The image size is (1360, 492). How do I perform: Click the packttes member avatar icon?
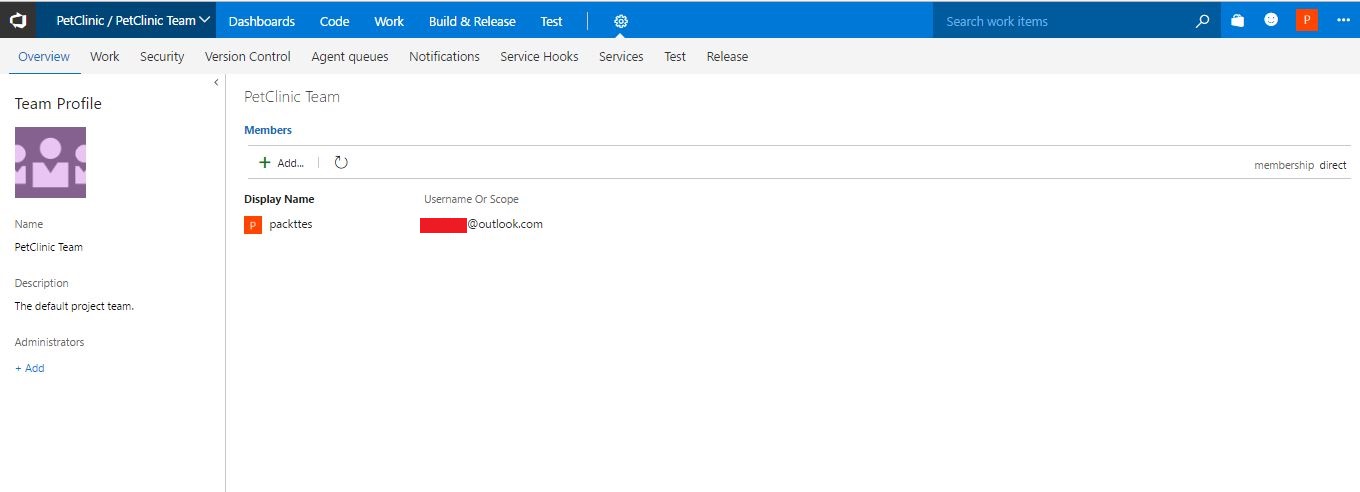point(253,225)
